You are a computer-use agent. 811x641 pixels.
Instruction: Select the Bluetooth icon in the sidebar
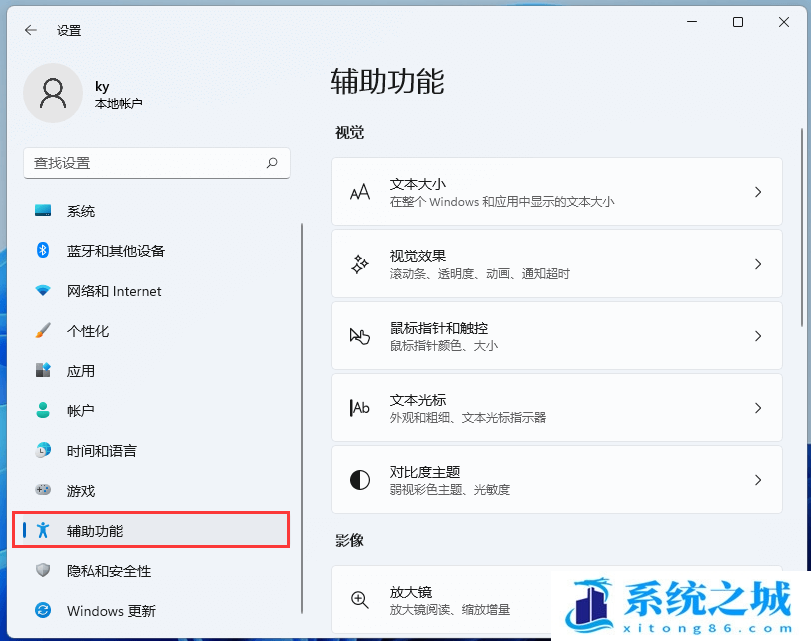(x=43, y=251)
